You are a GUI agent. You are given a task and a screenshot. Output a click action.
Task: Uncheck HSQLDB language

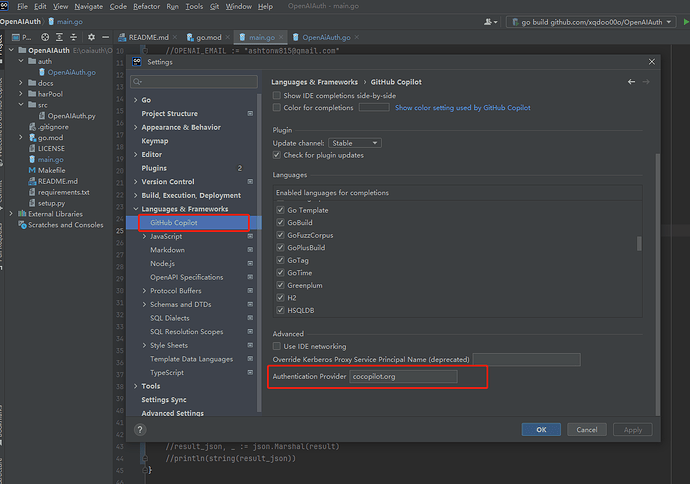[280, 310]
